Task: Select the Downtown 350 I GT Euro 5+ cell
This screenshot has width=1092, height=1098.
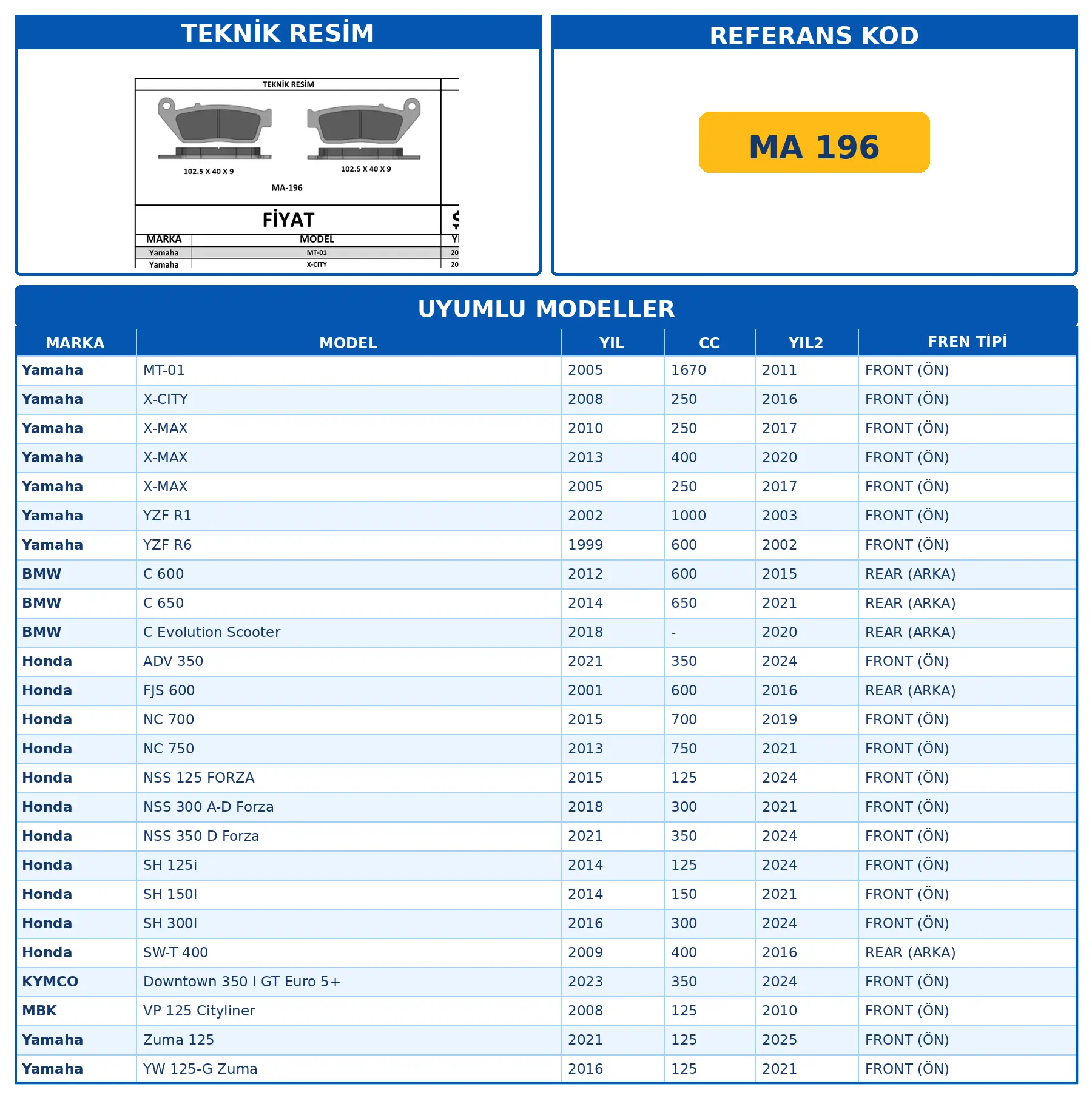Action: 349,982
